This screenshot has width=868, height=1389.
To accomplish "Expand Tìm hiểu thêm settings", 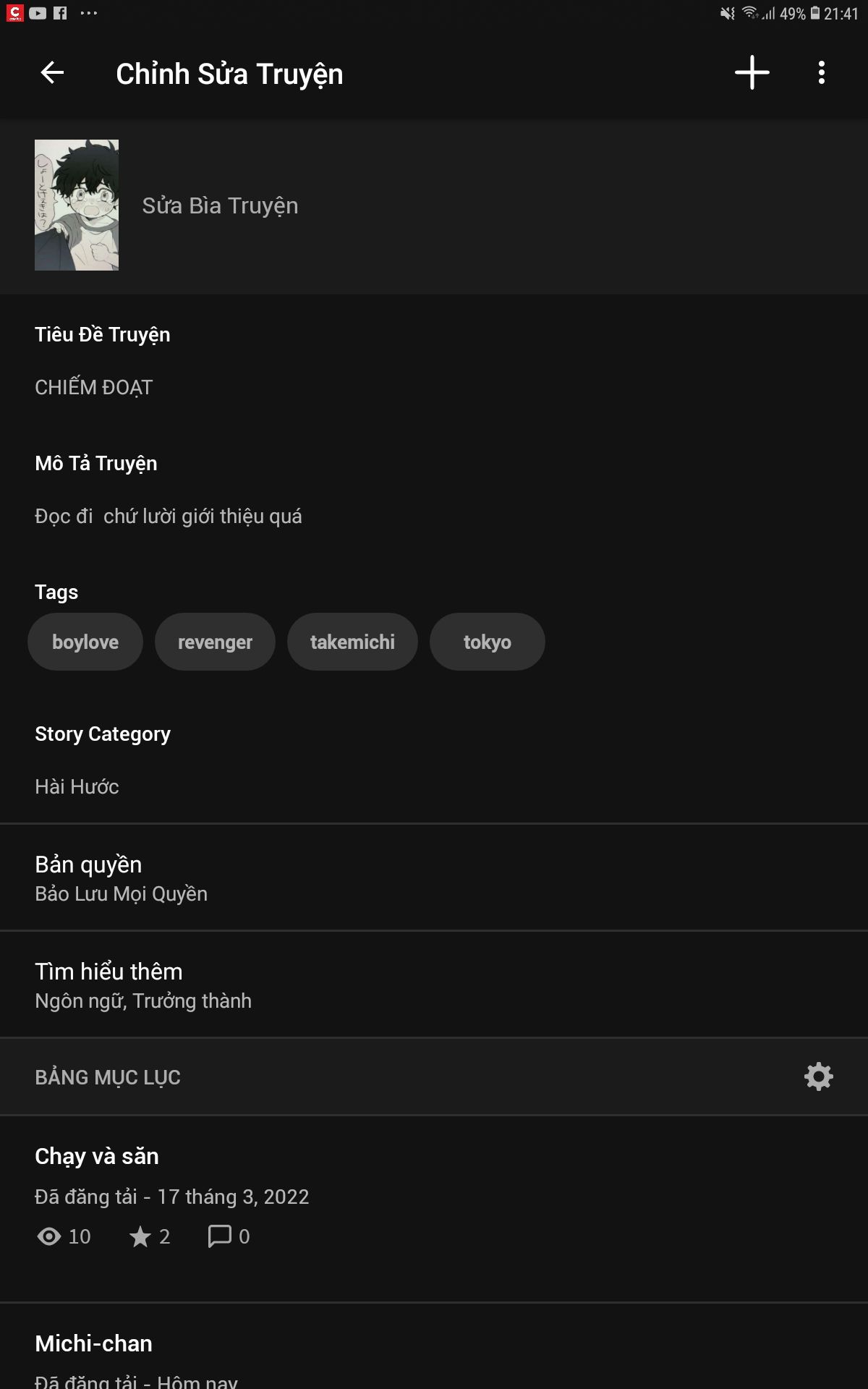I will click(x=434, y=985).
